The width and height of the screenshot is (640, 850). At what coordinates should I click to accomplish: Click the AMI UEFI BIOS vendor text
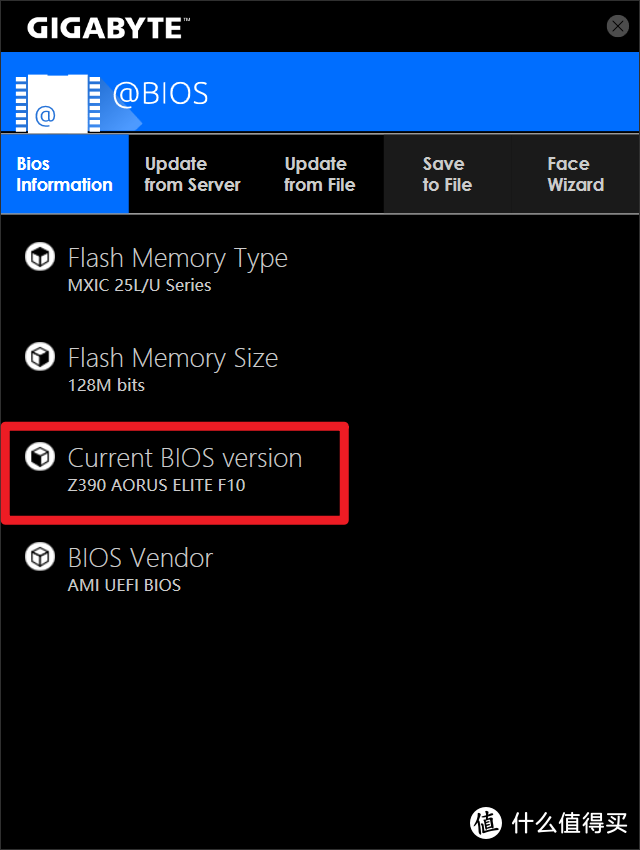click(x=124, y=585)
